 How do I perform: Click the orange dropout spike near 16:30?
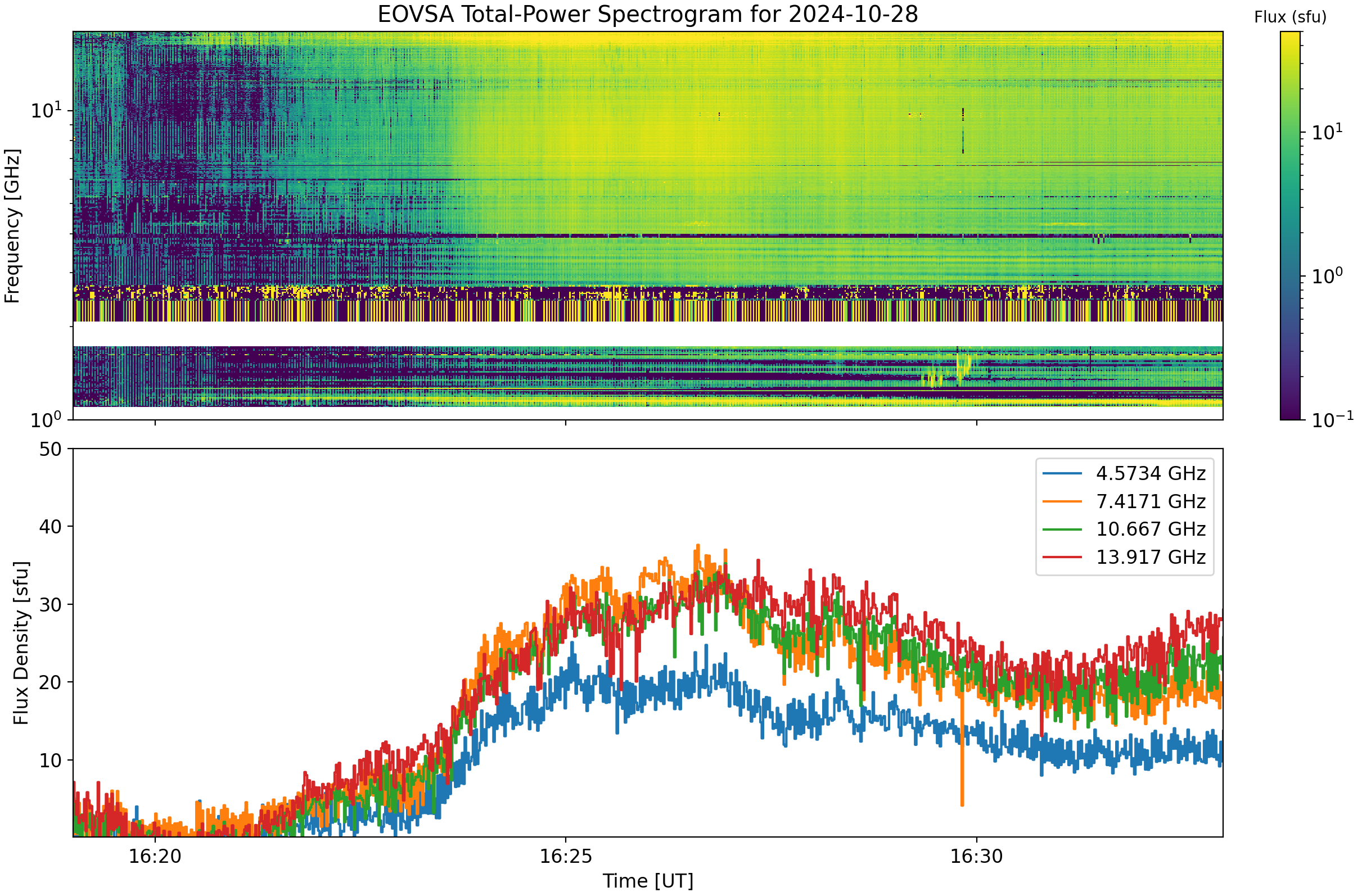(x=962, y=749)
